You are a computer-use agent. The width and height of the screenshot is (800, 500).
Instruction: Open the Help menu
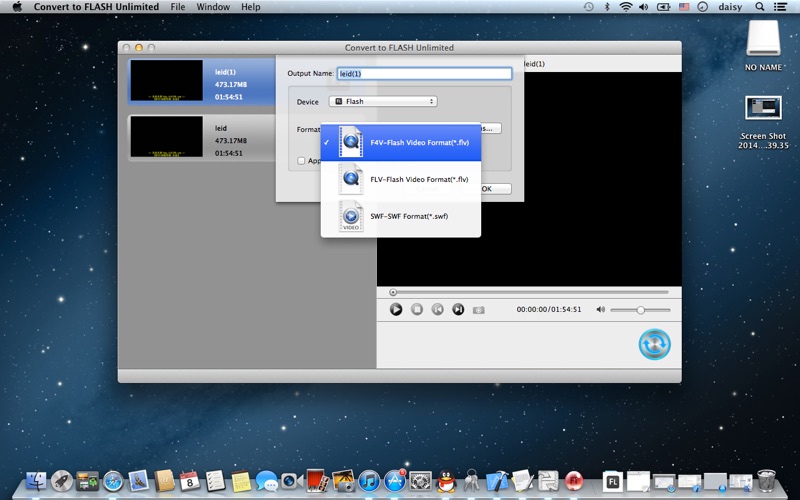click(251, 7)
